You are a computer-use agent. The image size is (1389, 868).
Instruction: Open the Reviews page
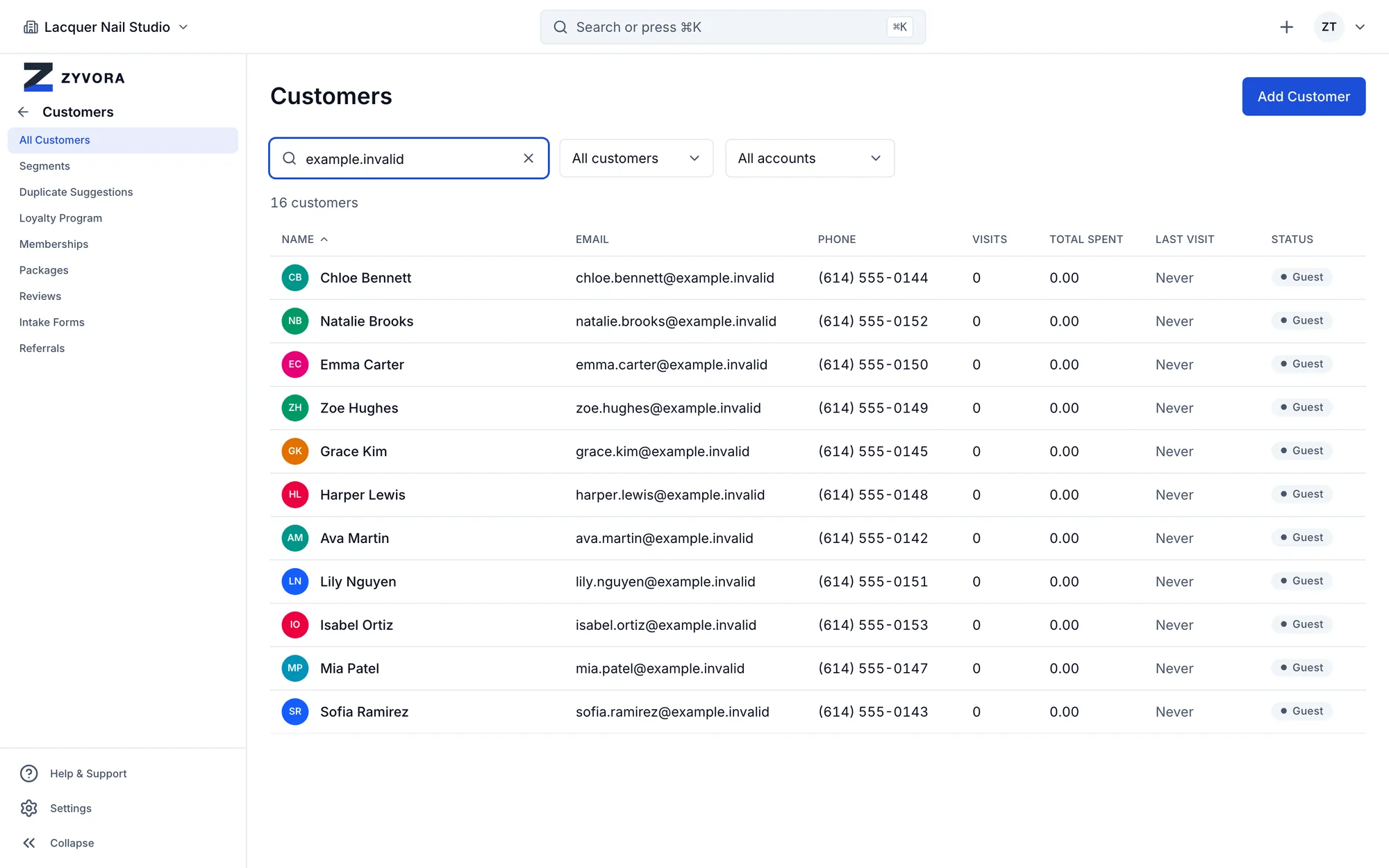40,296
